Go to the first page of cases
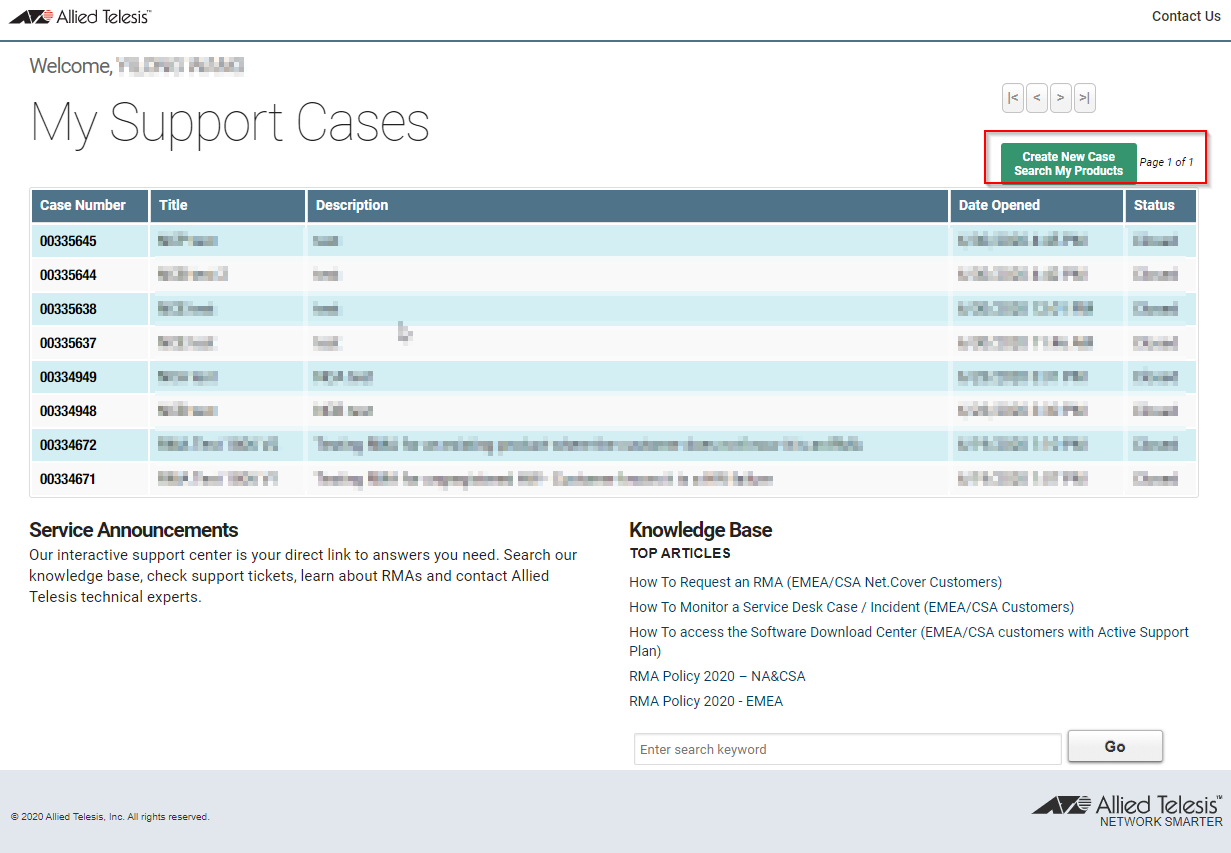 [x=1013, y=97]
